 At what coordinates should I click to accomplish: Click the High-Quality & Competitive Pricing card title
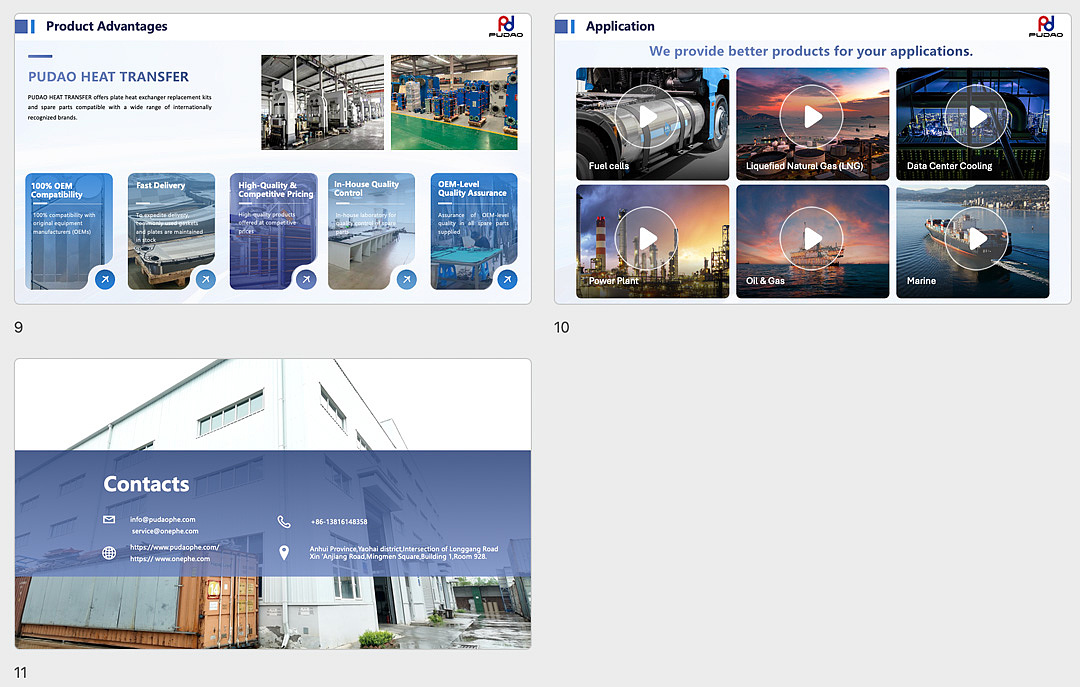pos(276,189)
